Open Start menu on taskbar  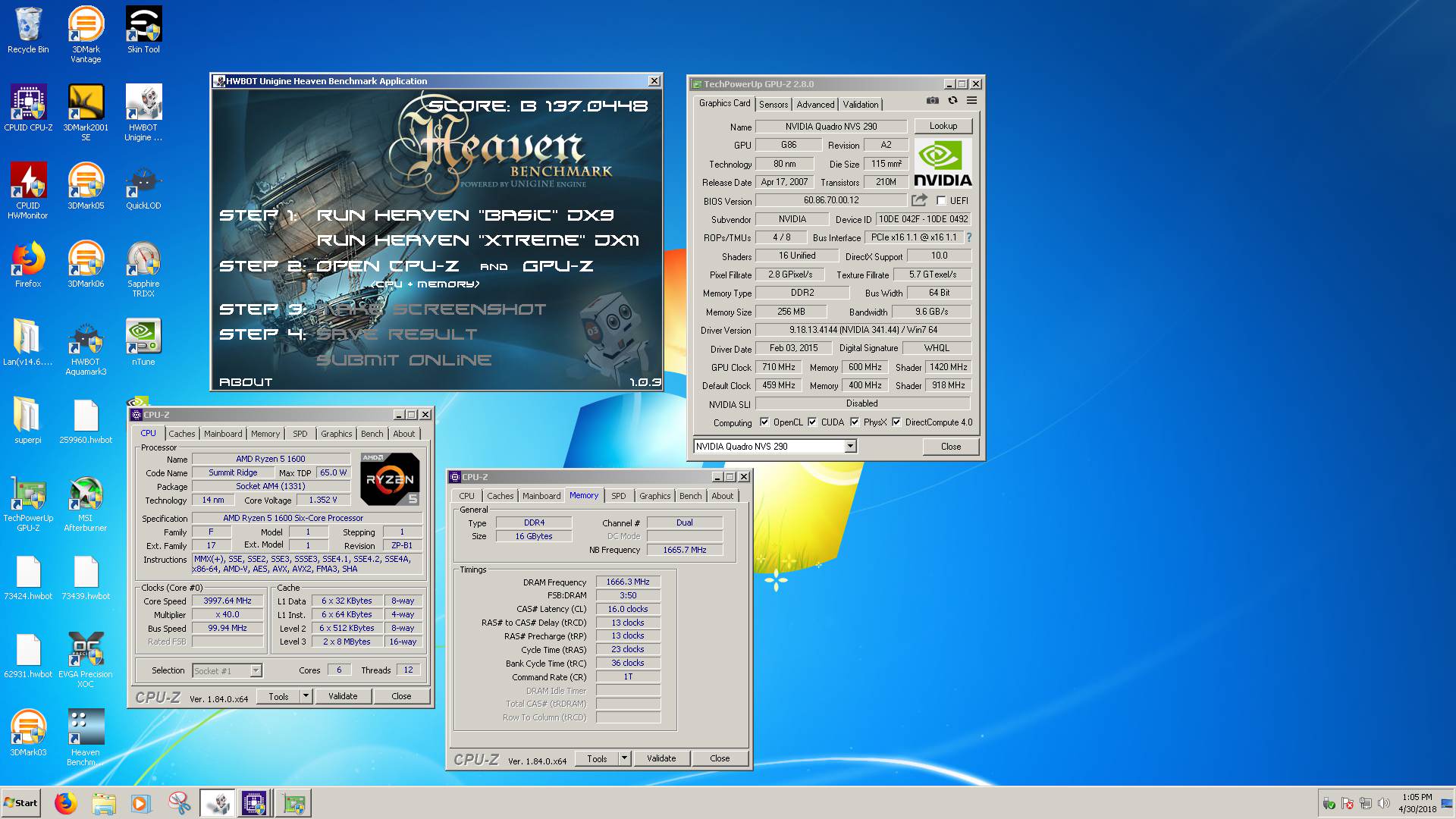20,803
